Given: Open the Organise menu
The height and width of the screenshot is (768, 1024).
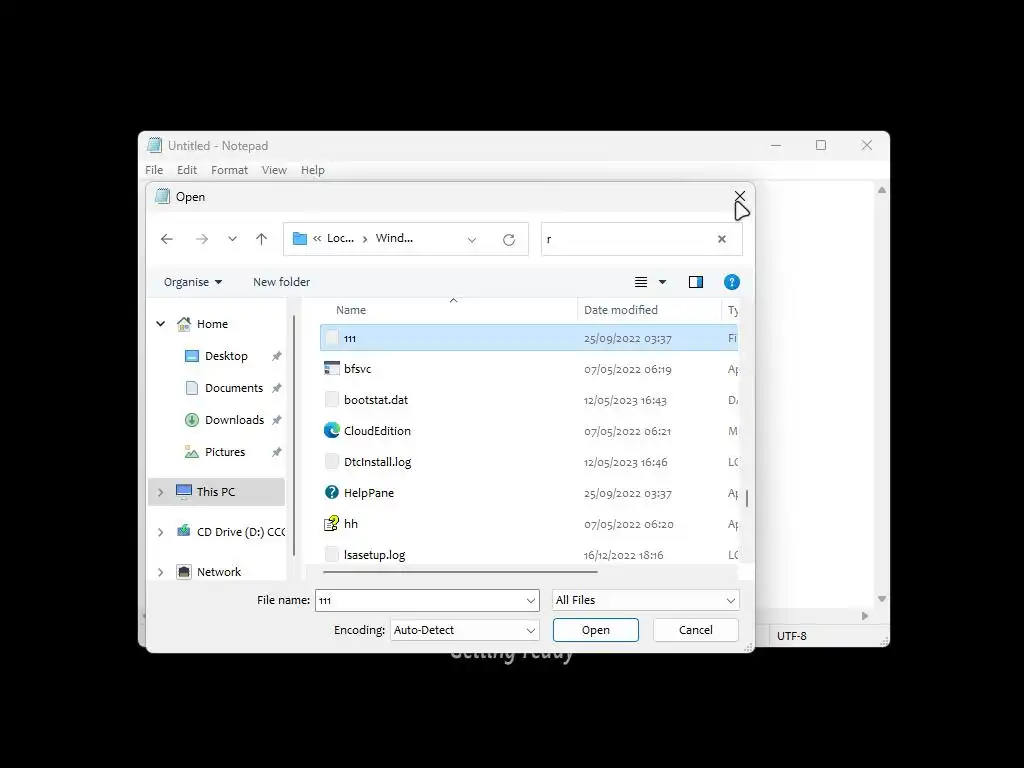Looking at the screenshot, I should click(193, 282).
